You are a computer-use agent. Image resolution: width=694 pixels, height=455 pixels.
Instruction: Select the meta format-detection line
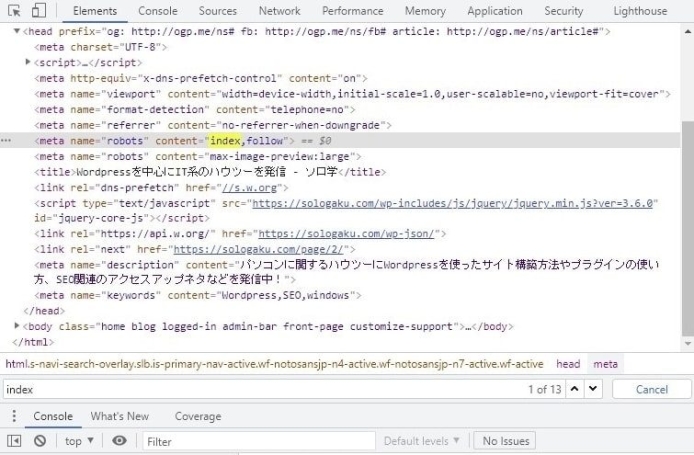click(x=194, y=109)
